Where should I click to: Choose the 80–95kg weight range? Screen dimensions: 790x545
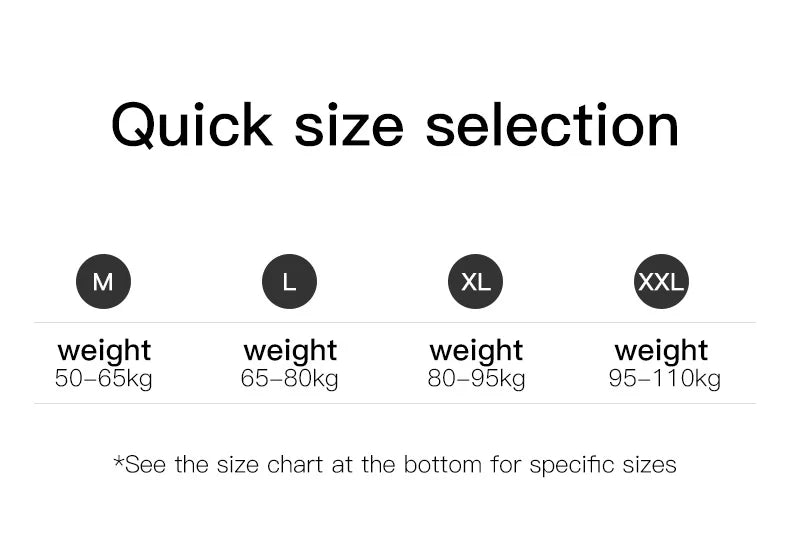pyautogui.click(x=476, y=379)
